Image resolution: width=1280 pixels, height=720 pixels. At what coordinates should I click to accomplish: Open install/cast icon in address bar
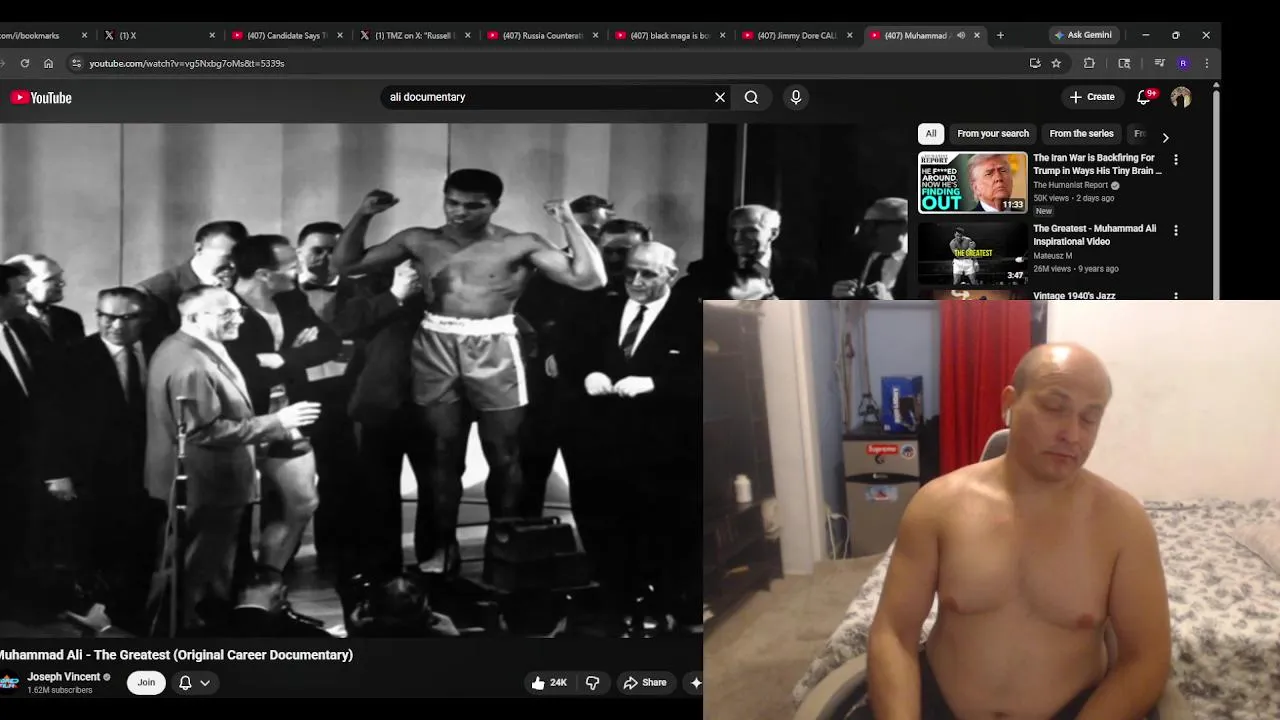click(1035, 63)
